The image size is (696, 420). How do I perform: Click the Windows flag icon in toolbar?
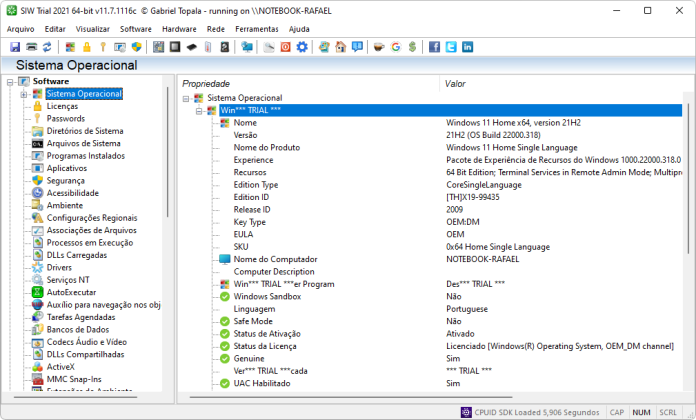(70, 47)
